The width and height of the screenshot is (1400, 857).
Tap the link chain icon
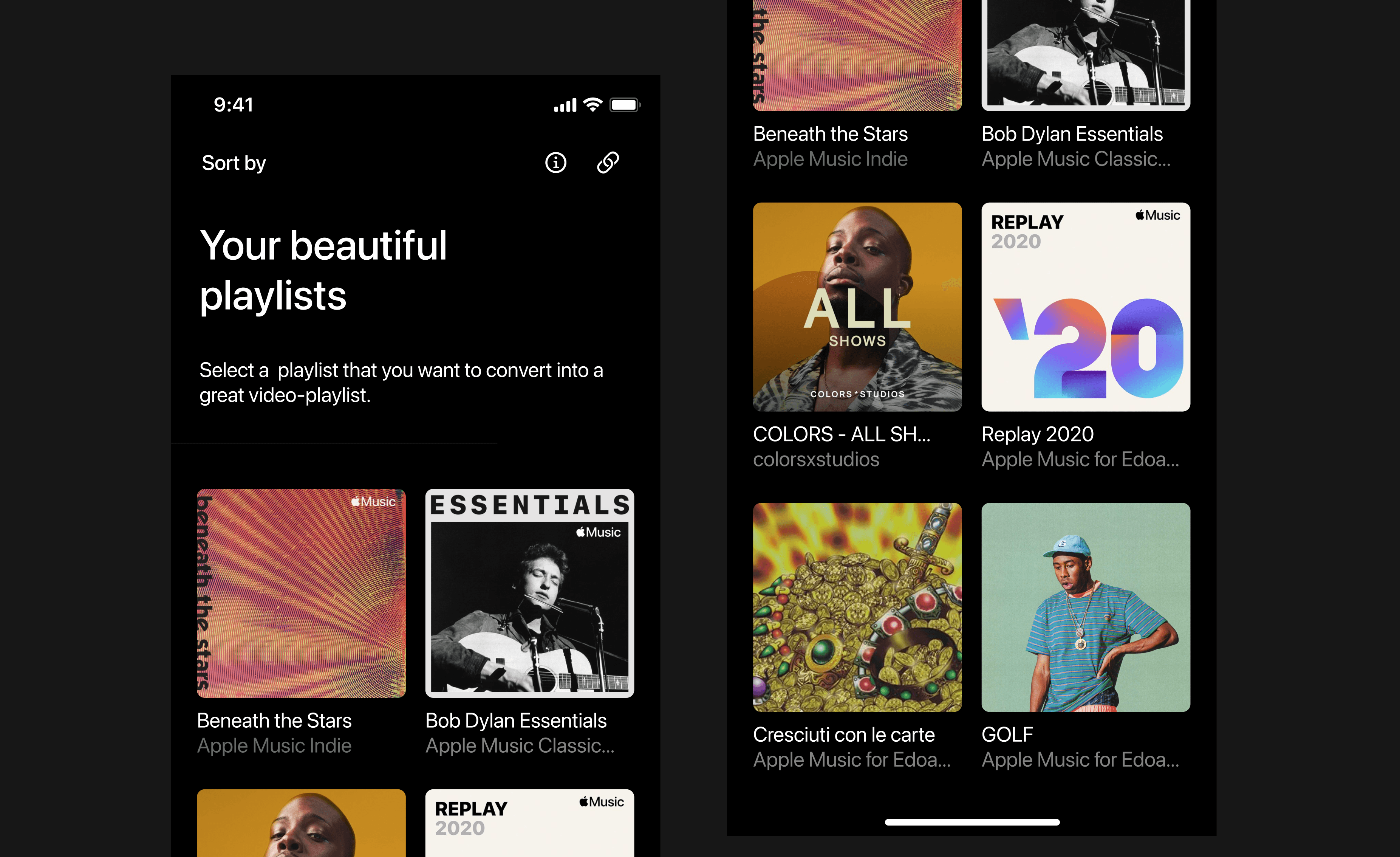click(x=607, y=163)
